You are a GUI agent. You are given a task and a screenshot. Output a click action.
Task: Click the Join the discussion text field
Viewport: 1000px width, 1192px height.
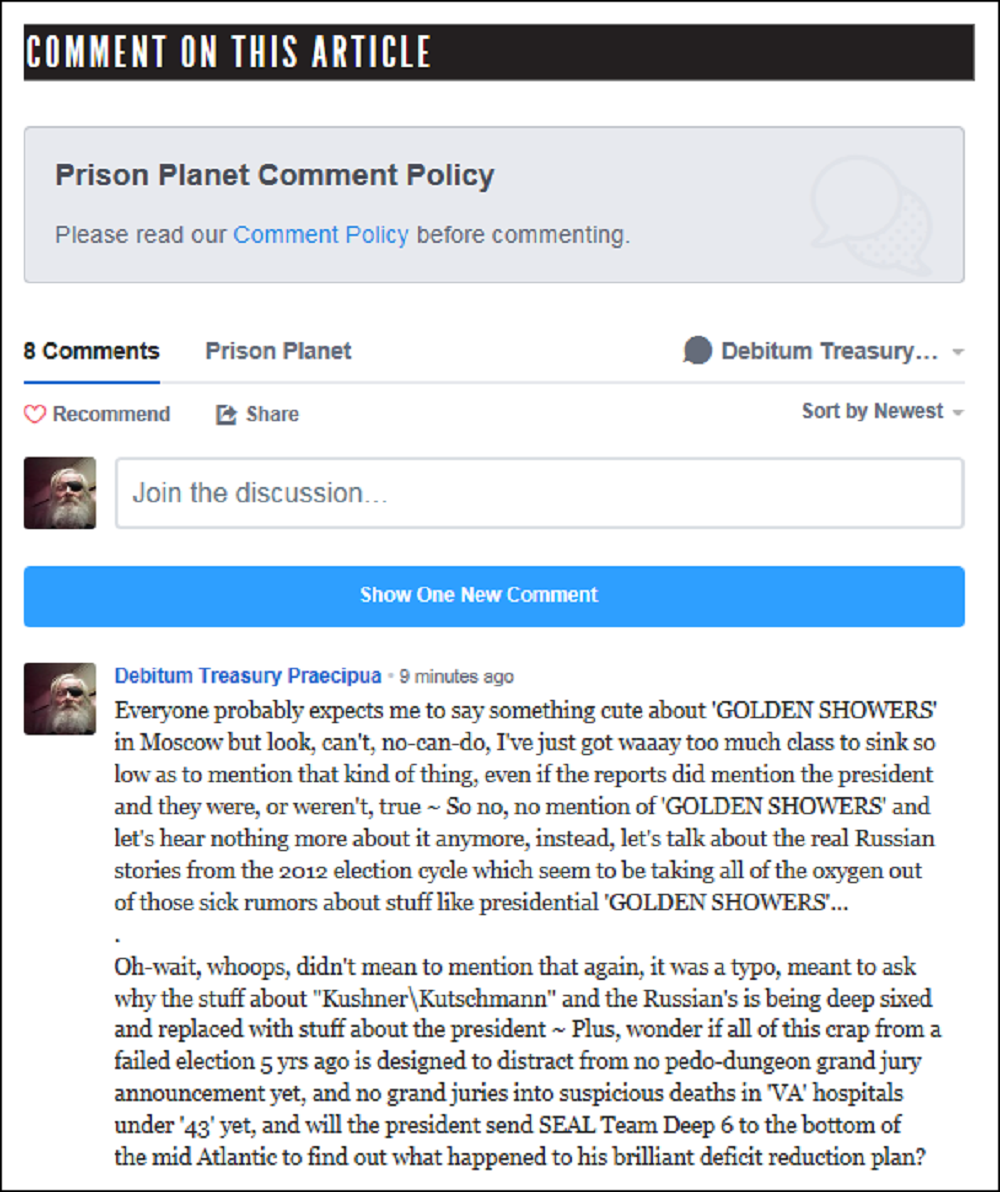coord(540,493)
